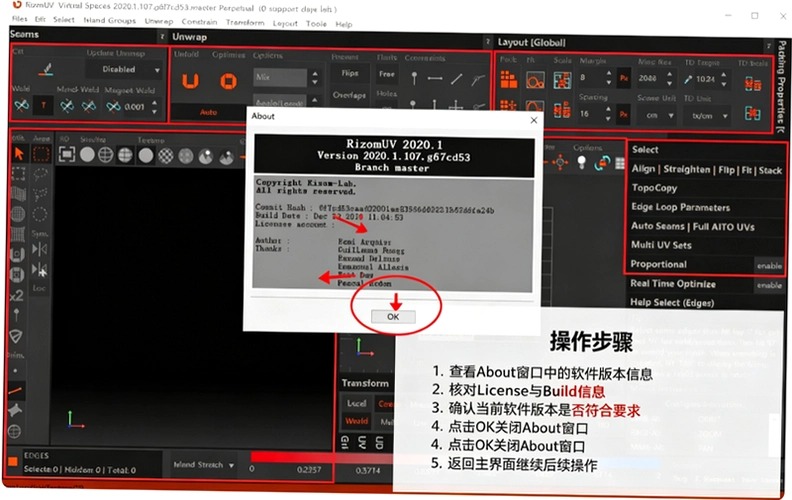Toggle the Spacing Px unit button

(x=624, y=115)
